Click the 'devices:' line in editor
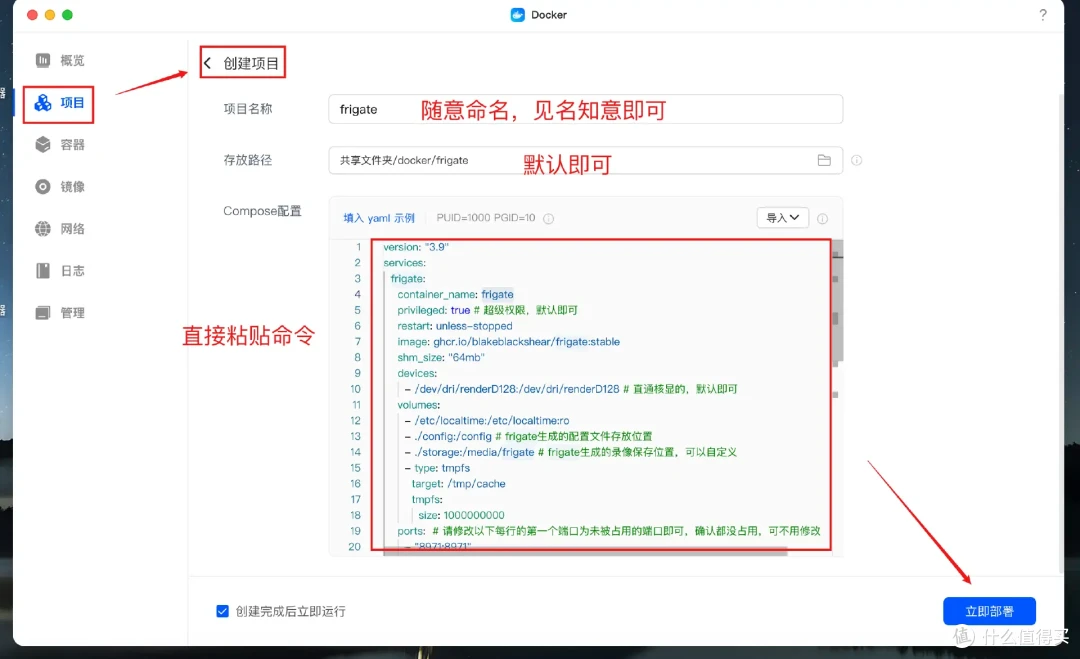 (417, 374)
